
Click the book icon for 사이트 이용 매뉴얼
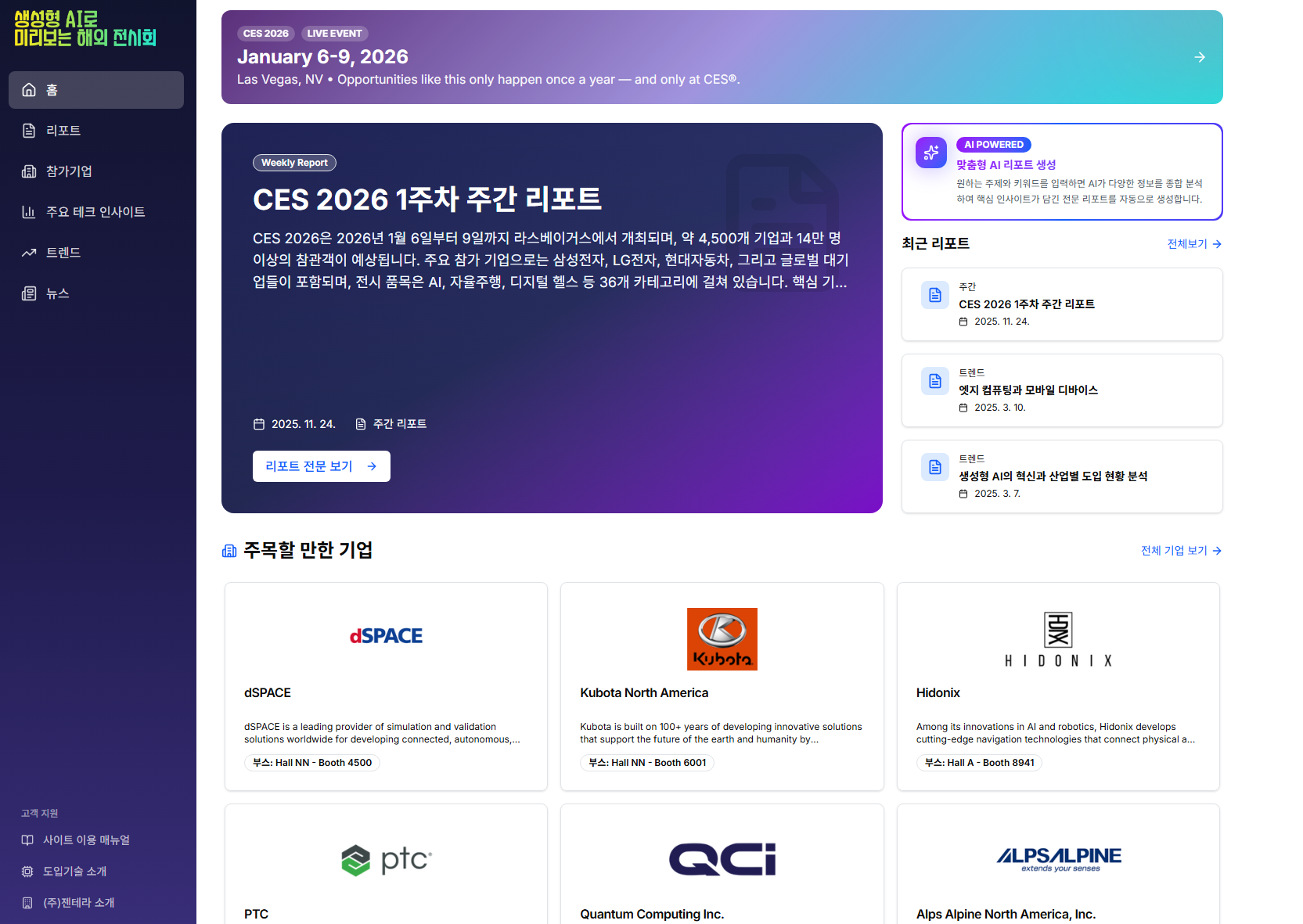(27, 840)
